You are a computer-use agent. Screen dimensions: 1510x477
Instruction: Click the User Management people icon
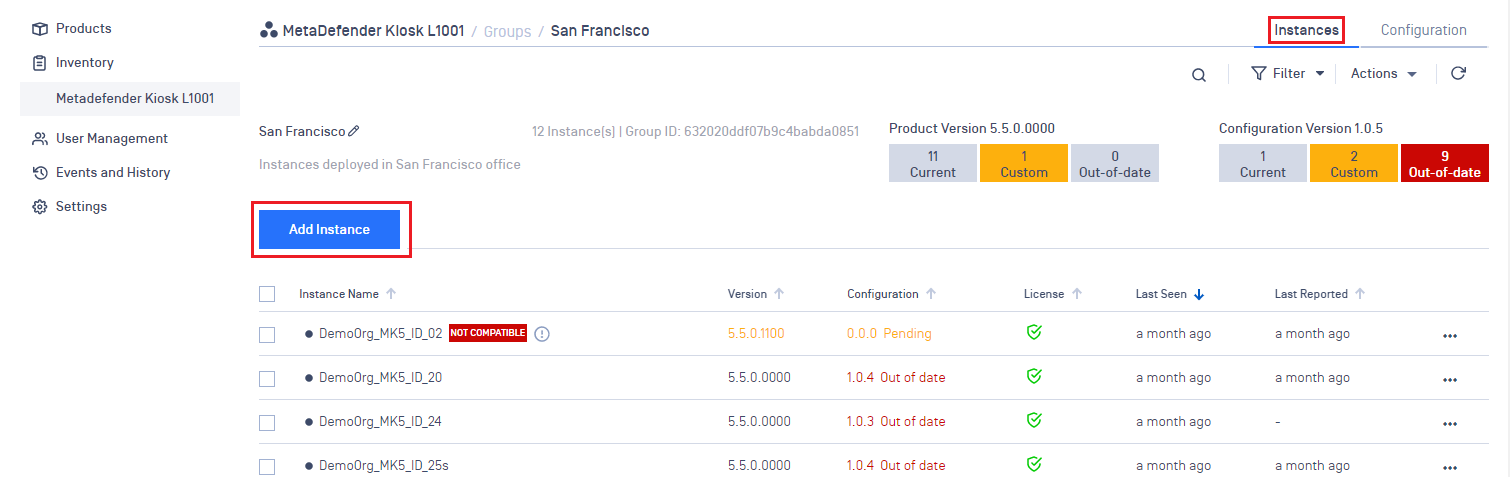[40, 138]
